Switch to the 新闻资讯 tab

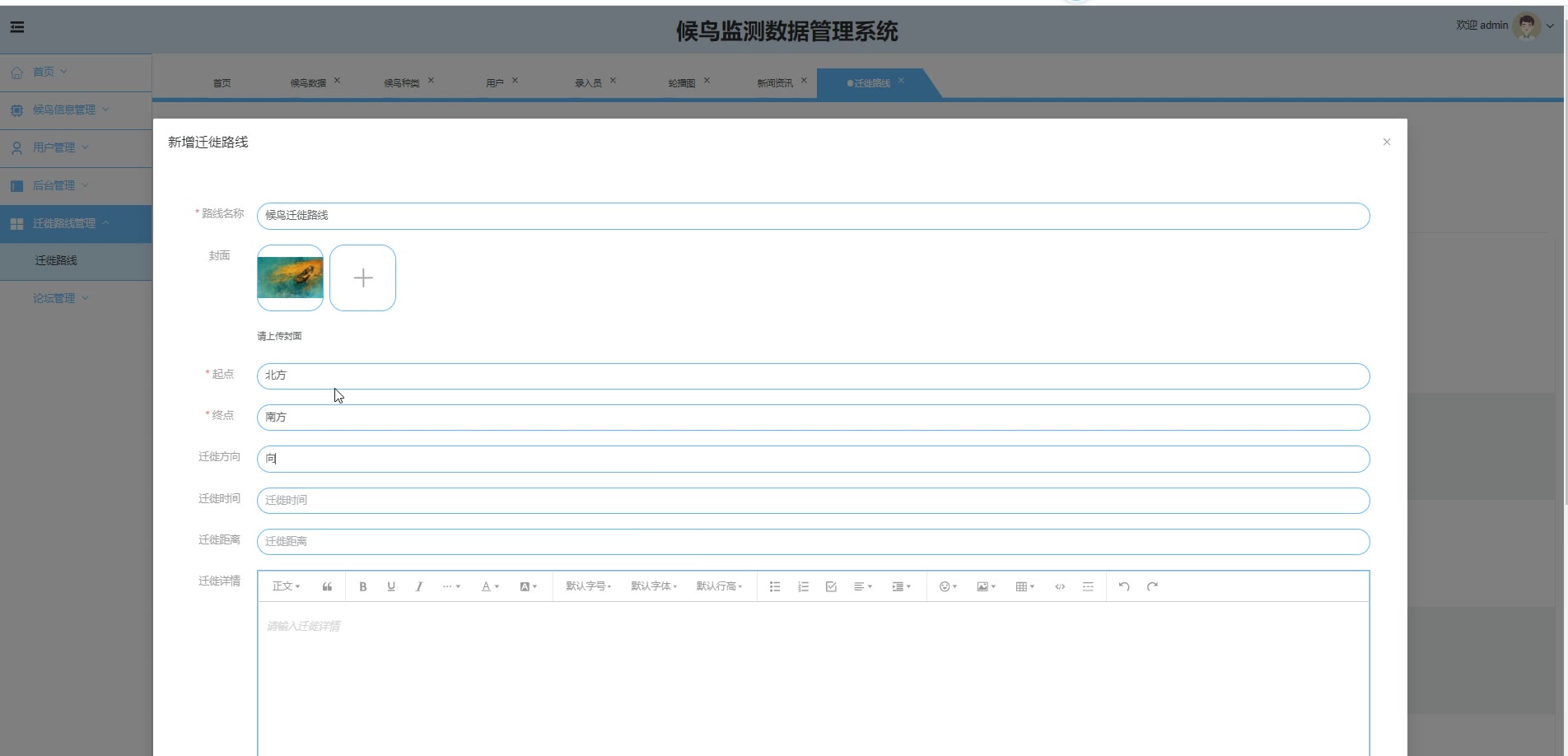(x=775, y=83)
